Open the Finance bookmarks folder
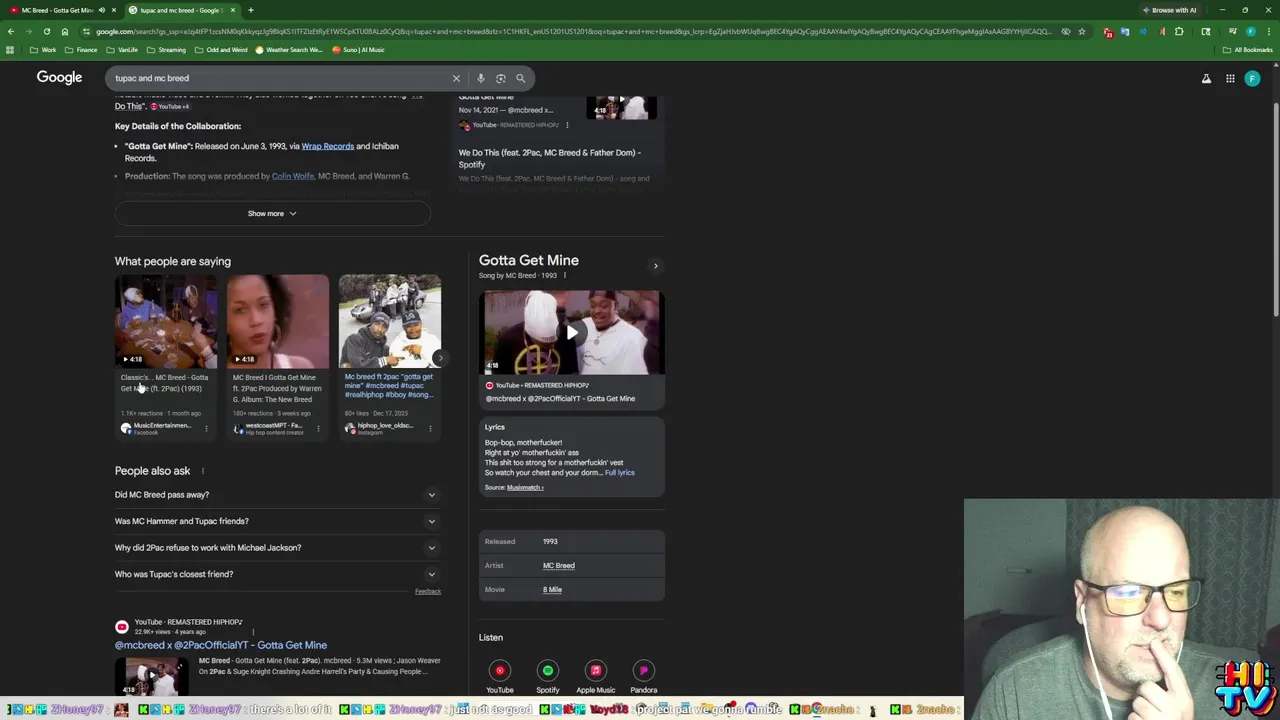Screen dimensions: 1280x720 pyautogui.click(x=81, y=50)
